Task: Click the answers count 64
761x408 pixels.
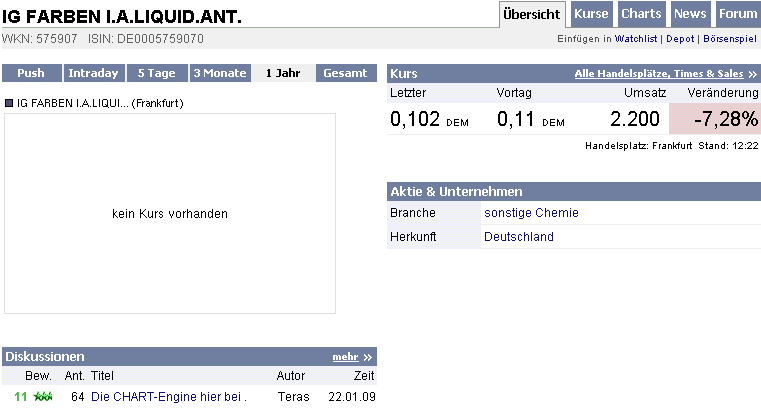Action: [x=78, y=397]
